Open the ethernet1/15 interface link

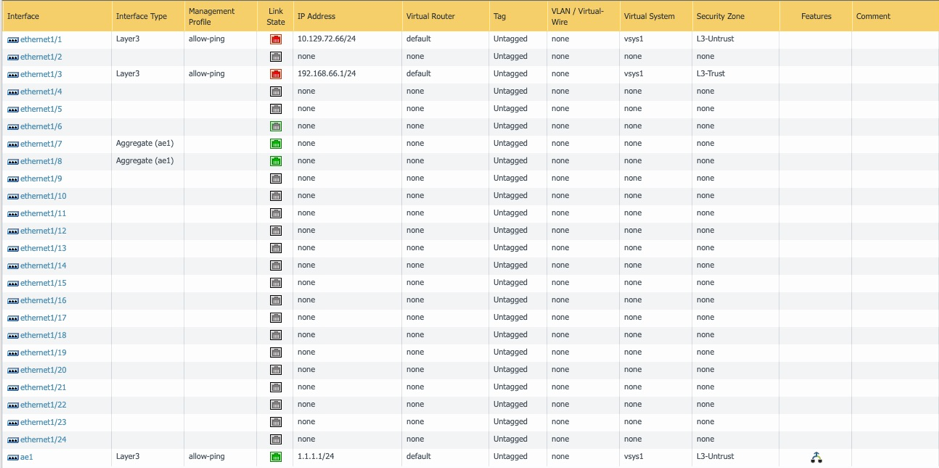click(43, 283)
